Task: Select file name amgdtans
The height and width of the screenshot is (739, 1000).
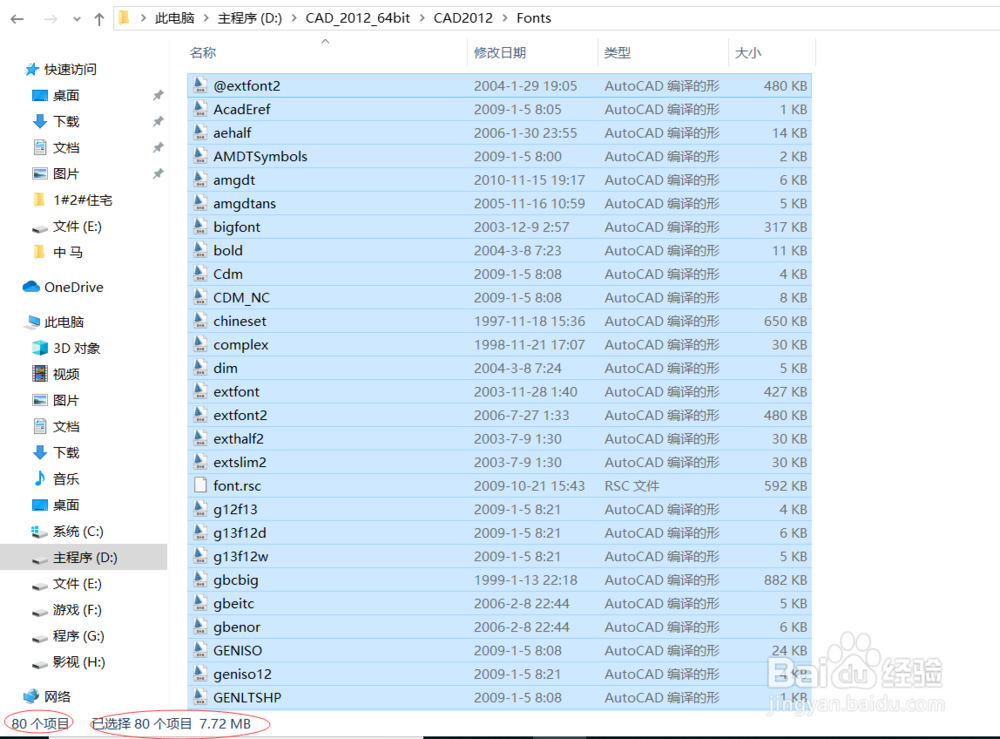Action: pyautogui.click(x=244, y=204)
